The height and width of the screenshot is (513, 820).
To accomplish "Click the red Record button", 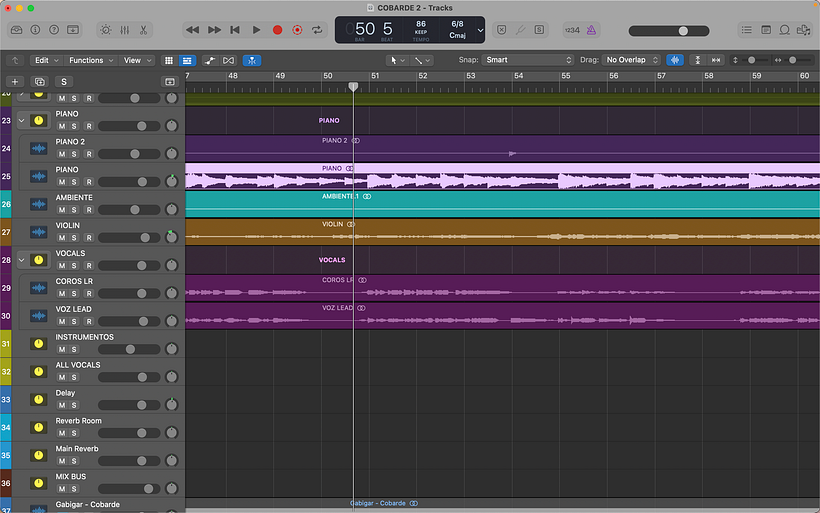I will coord(277,30).
